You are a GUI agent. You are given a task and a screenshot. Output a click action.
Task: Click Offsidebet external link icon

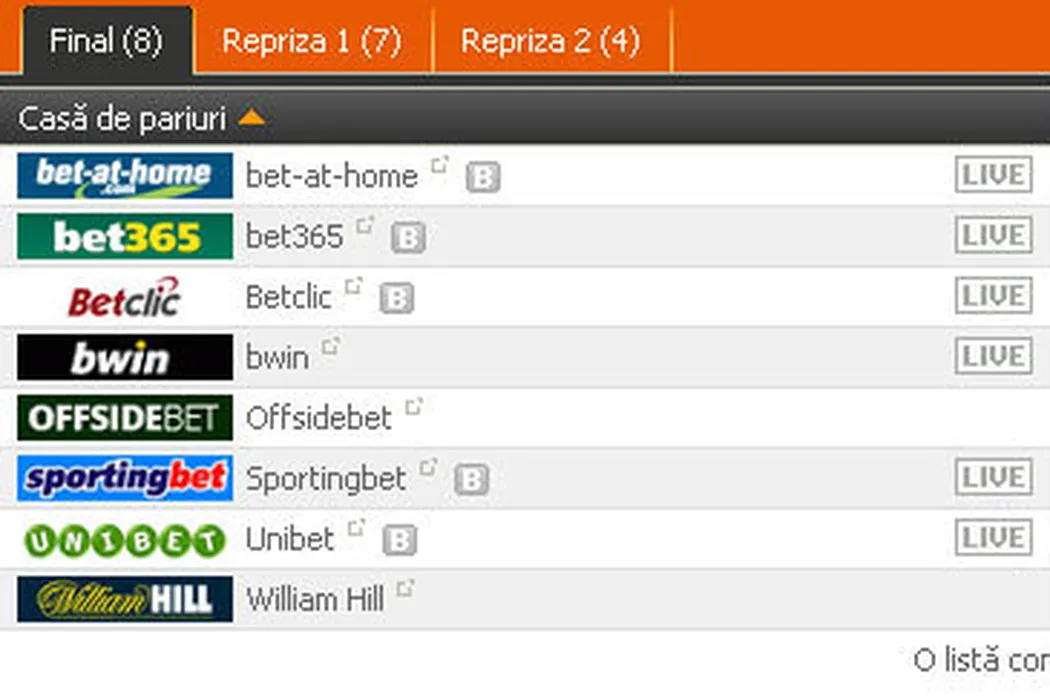pos(413,406)
